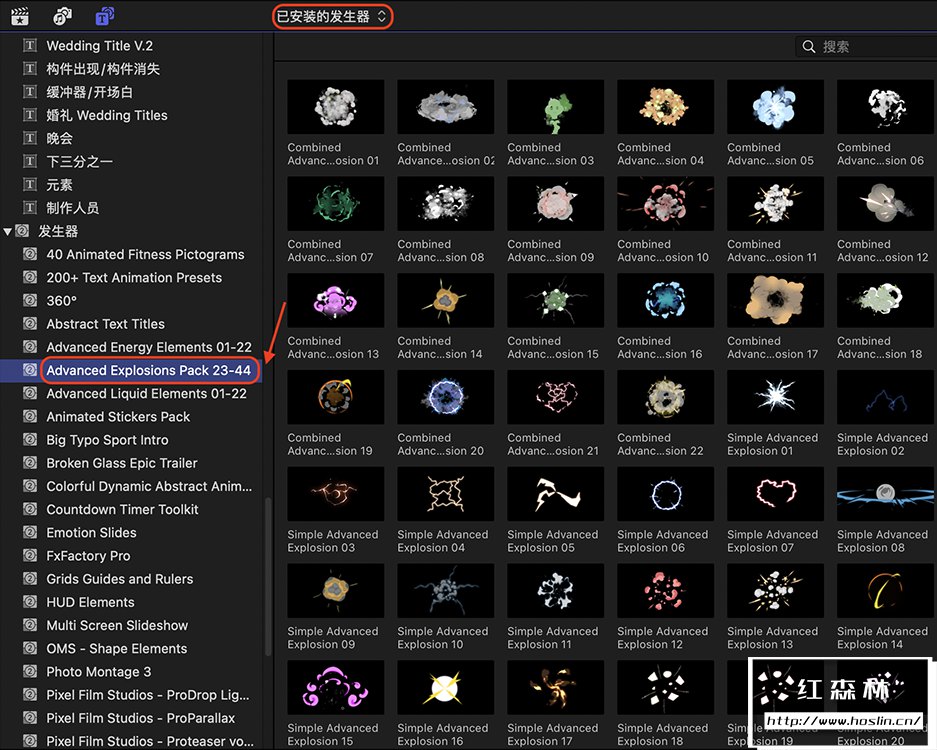This screenshot has width=937, height=750.
Task: Select Simple Advanced Explosion 18 thumbnail
Action: click(x=666, y=688)
